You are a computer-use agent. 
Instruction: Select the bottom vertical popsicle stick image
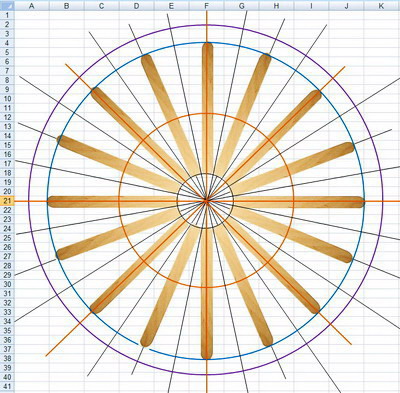click(207, 293)
